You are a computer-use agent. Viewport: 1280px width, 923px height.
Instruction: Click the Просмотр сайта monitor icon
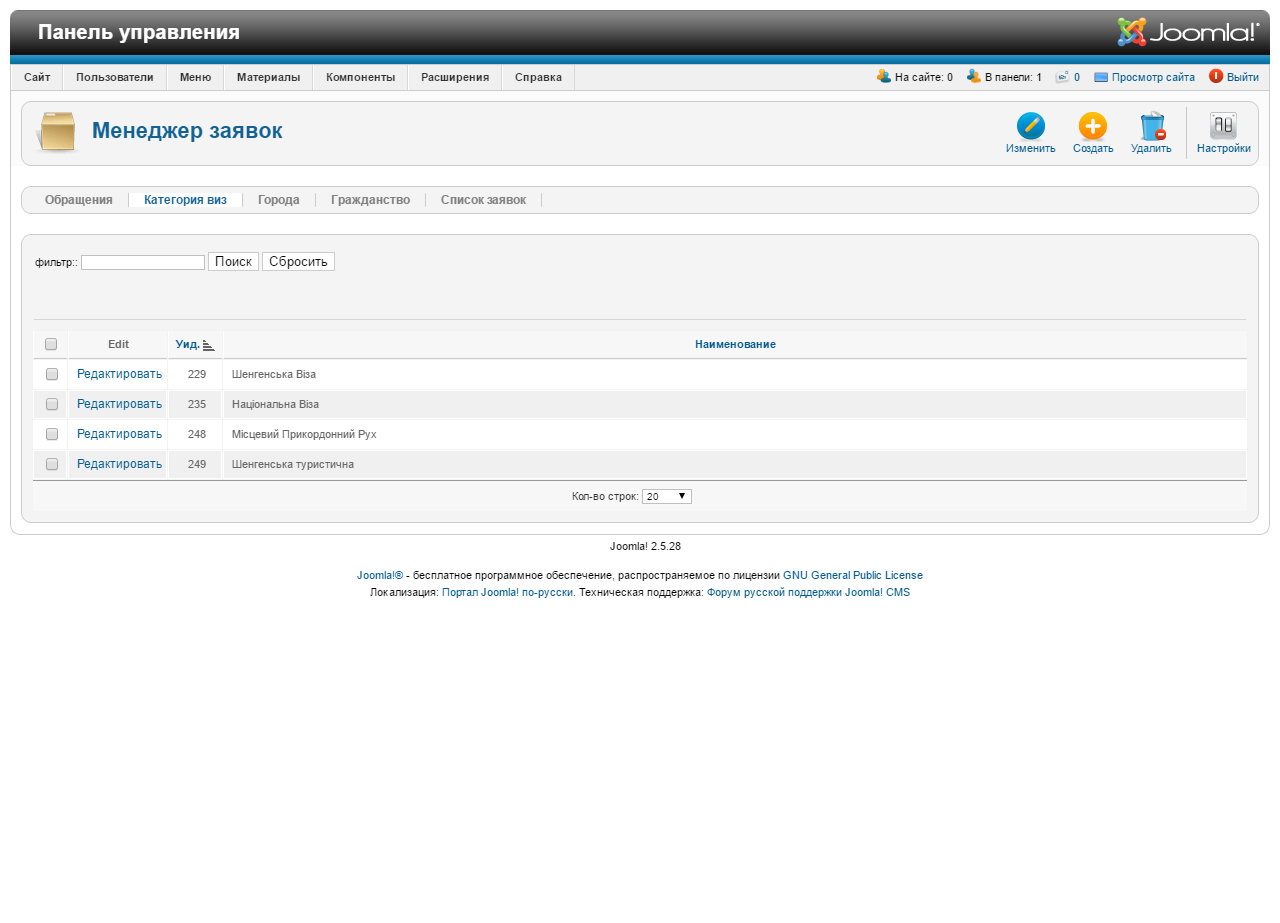1101,77
